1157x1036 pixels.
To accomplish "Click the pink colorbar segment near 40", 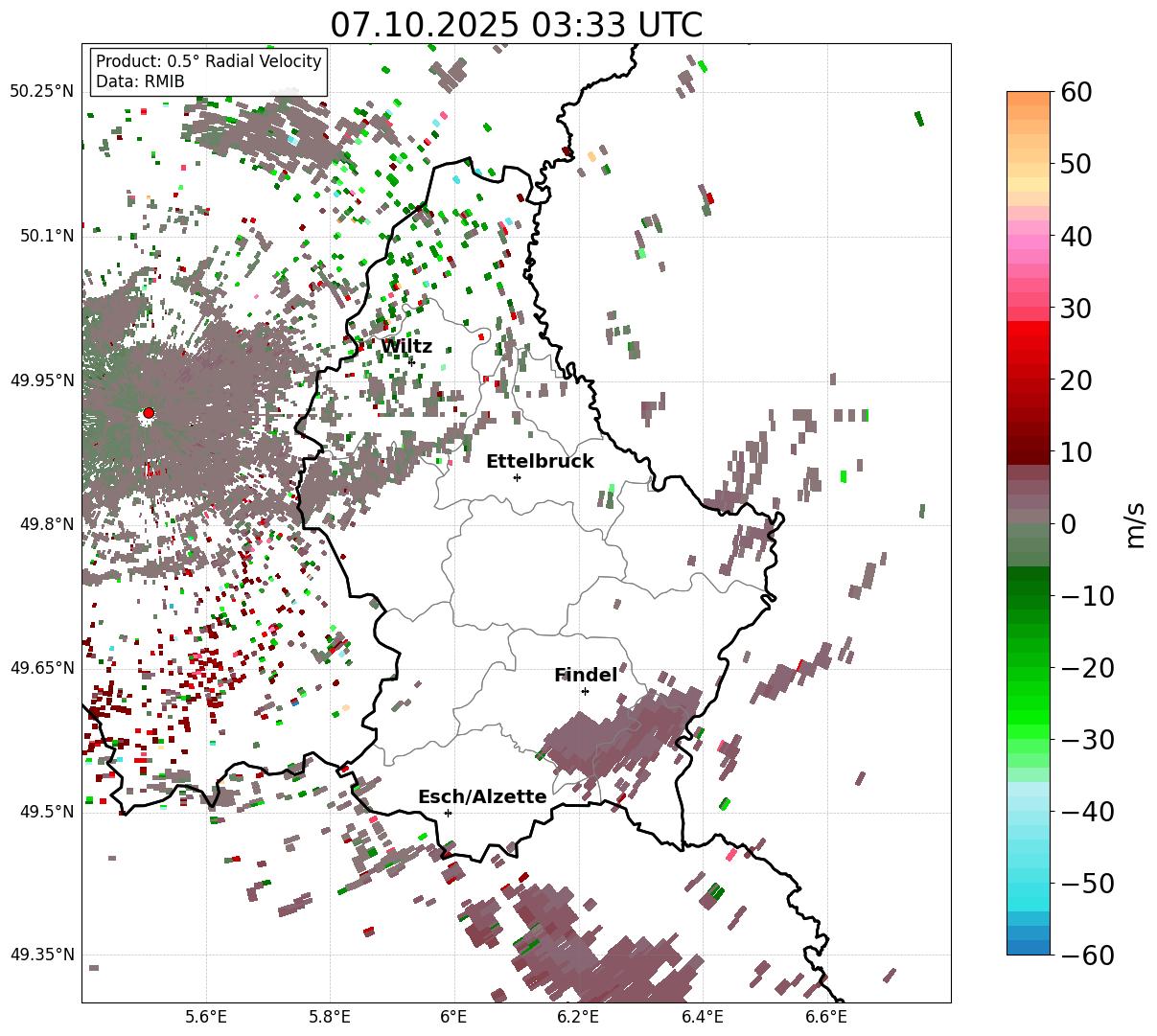I will pyautogui.click(x=1029, y=242).
